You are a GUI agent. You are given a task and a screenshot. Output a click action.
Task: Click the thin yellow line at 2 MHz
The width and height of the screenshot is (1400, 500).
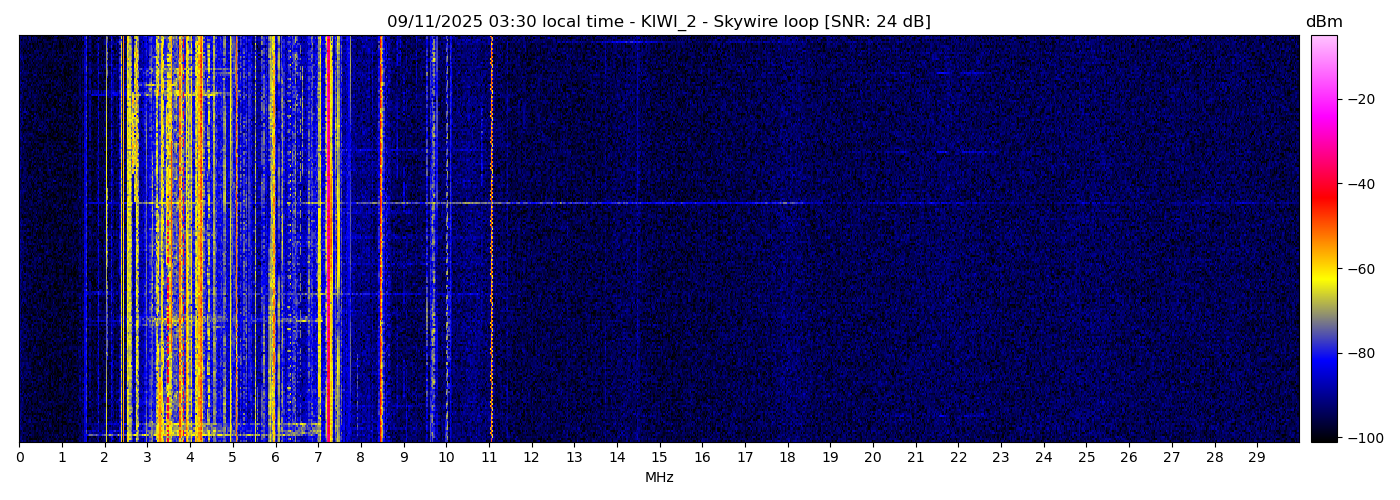point(106,240)
